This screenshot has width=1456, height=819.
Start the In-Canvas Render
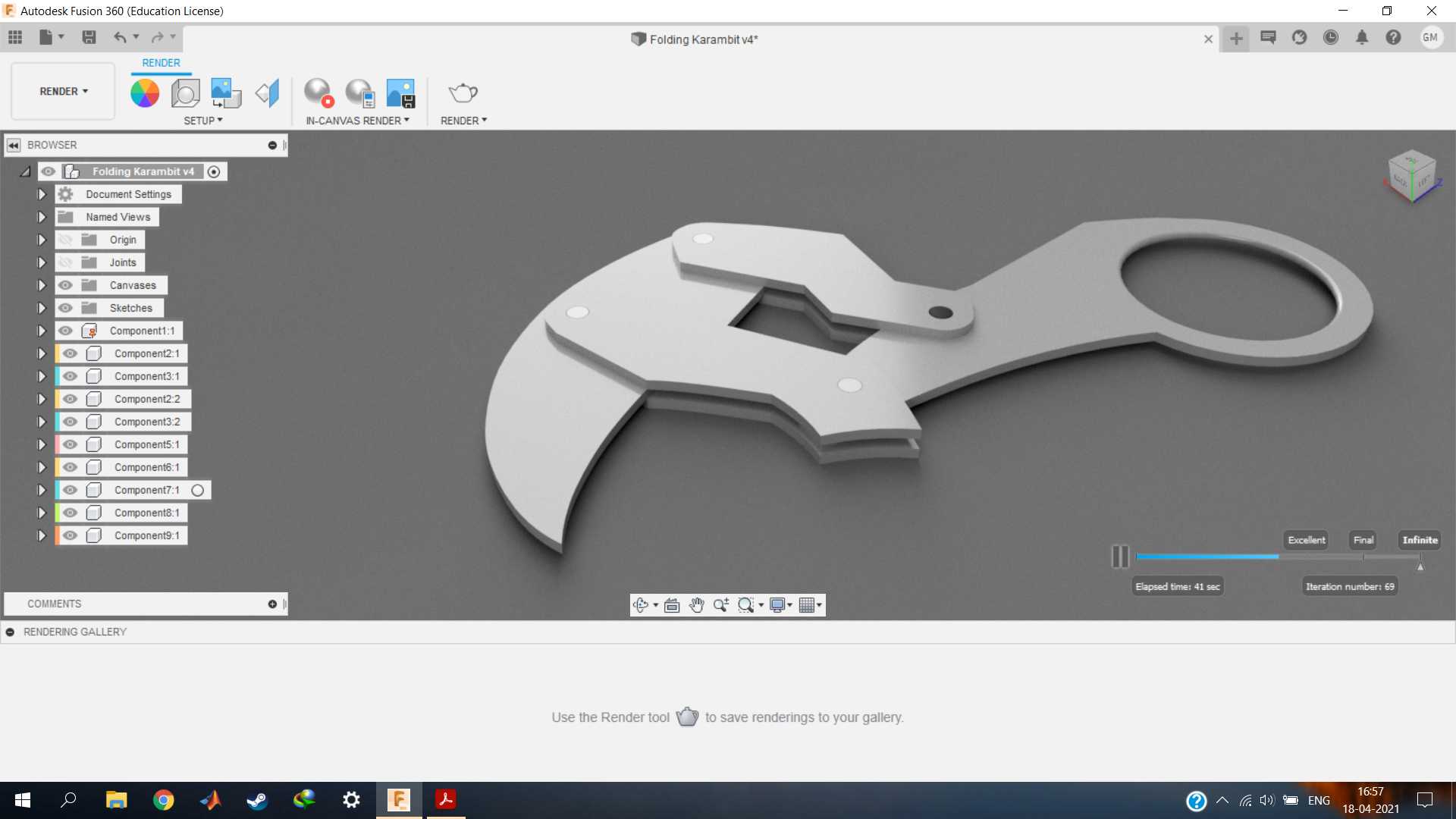[318, 93]
